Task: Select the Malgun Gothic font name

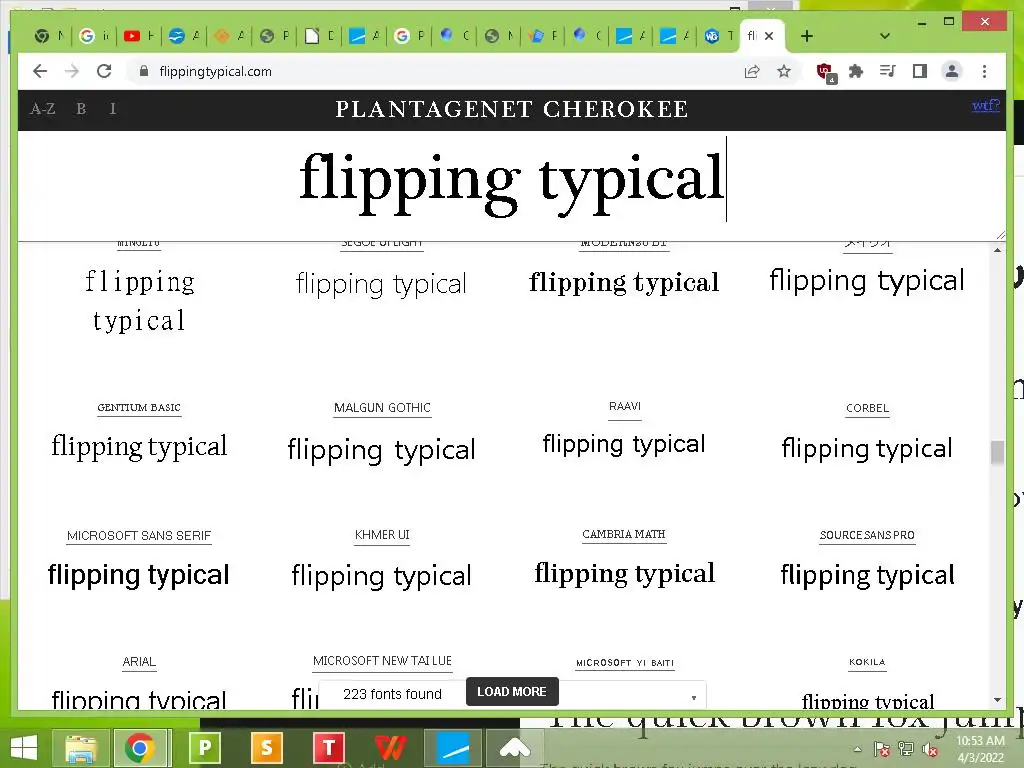Action: tap(382, 408)
